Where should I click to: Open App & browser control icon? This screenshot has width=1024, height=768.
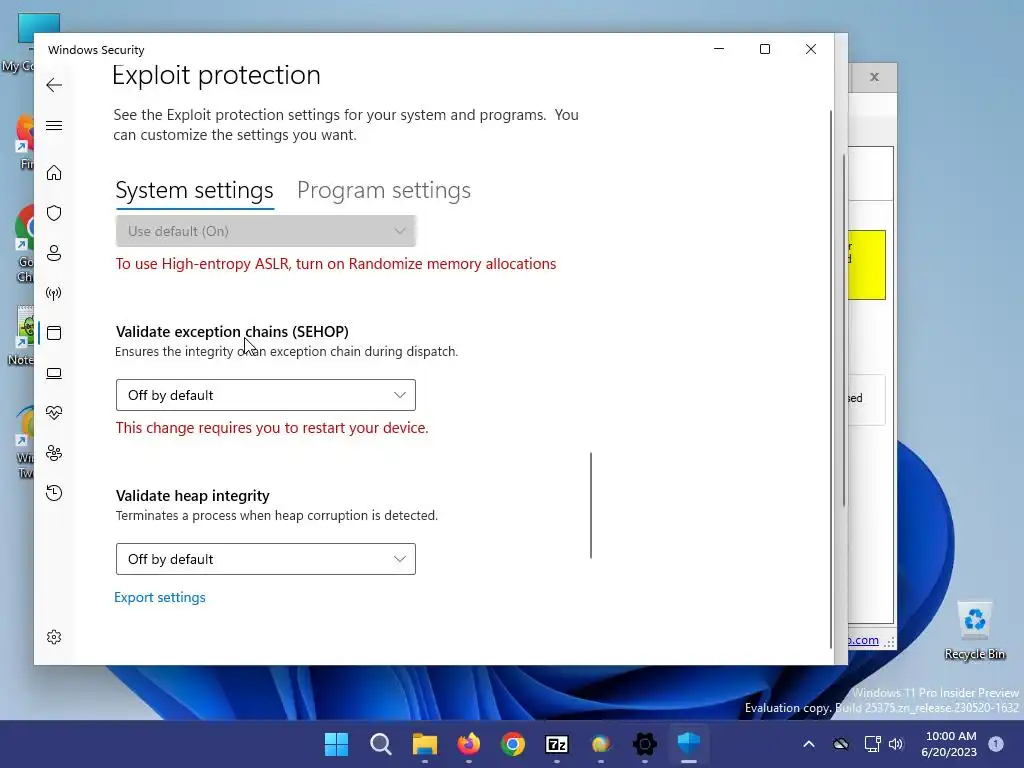[x=54, y=333]
